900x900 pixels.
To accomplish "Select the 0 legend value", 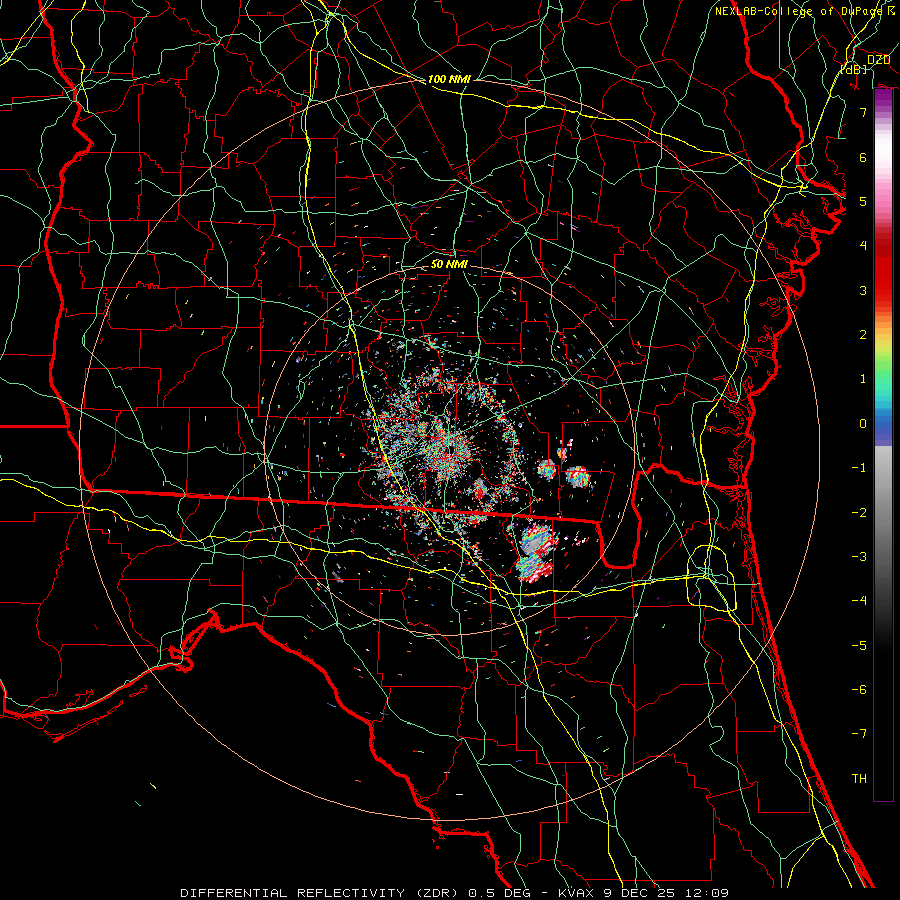I will click(863, 424).
